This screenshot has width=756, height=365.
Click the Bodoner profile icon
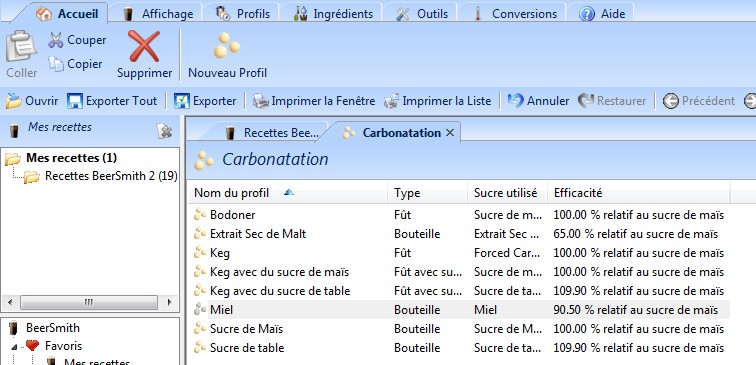(200, 215)
